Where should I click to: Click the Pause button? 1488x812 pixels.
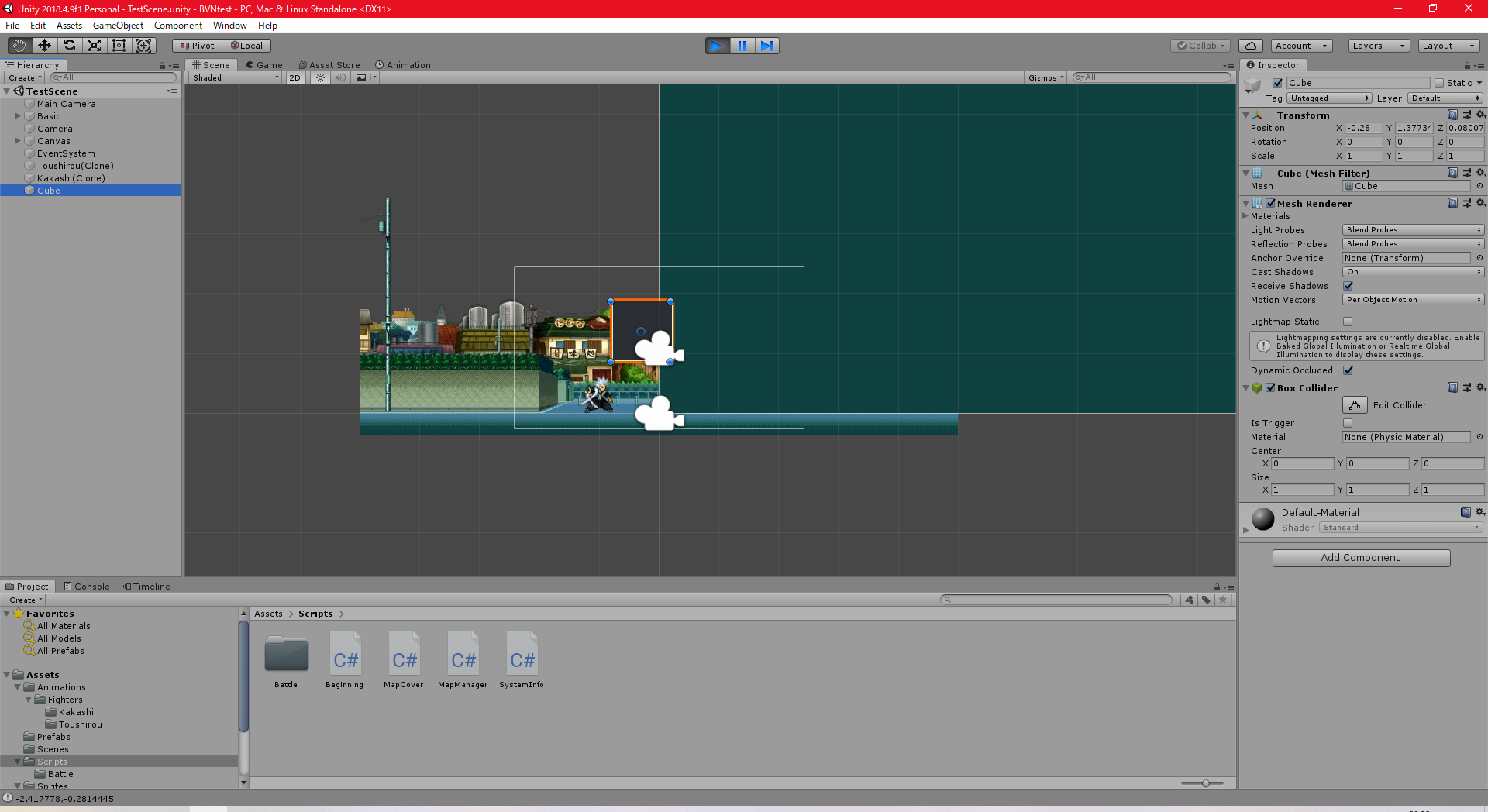[742, 46]
